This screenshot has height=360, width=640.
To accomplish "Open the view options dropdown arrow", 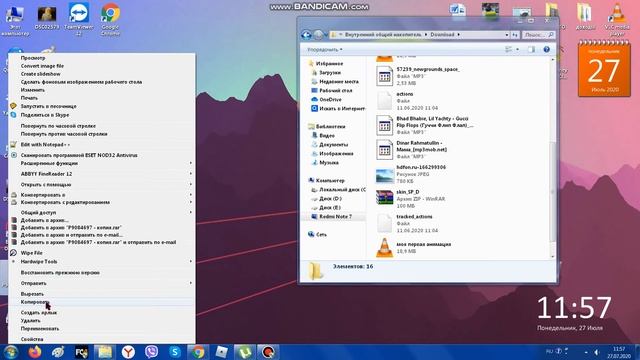I will 518,49.
